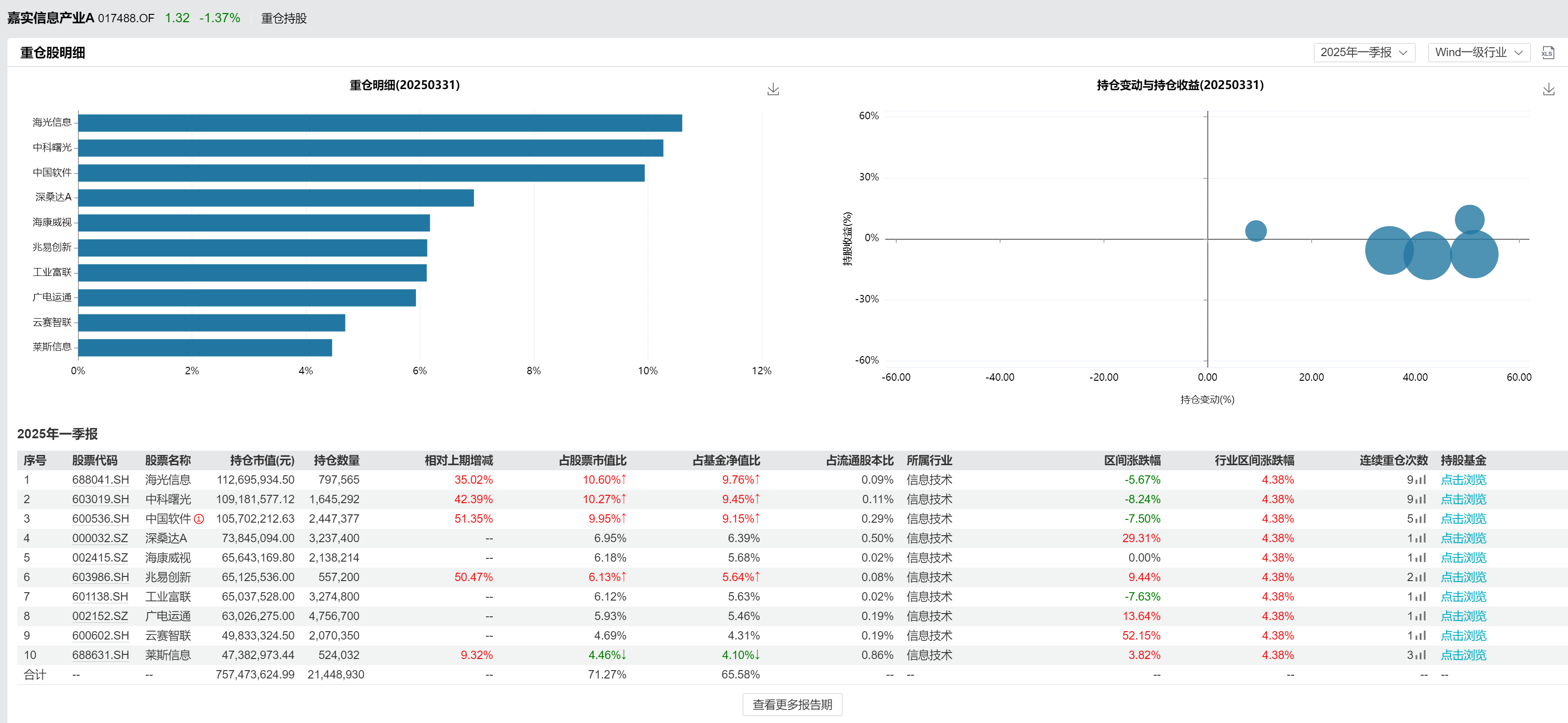The height and width of the screenshot is (723, 1568).
Task: Download the 重仓明细 bar chart
Action: (x=773, y=90)
